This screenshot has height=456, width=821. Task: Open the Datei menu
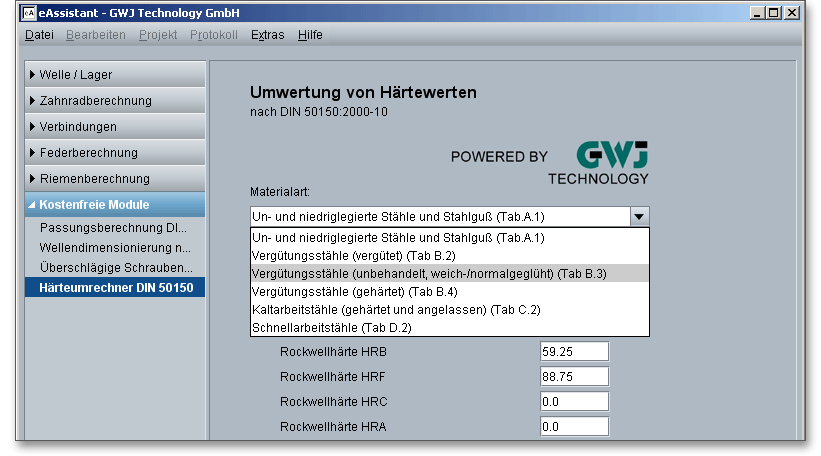tap(39, 35)
